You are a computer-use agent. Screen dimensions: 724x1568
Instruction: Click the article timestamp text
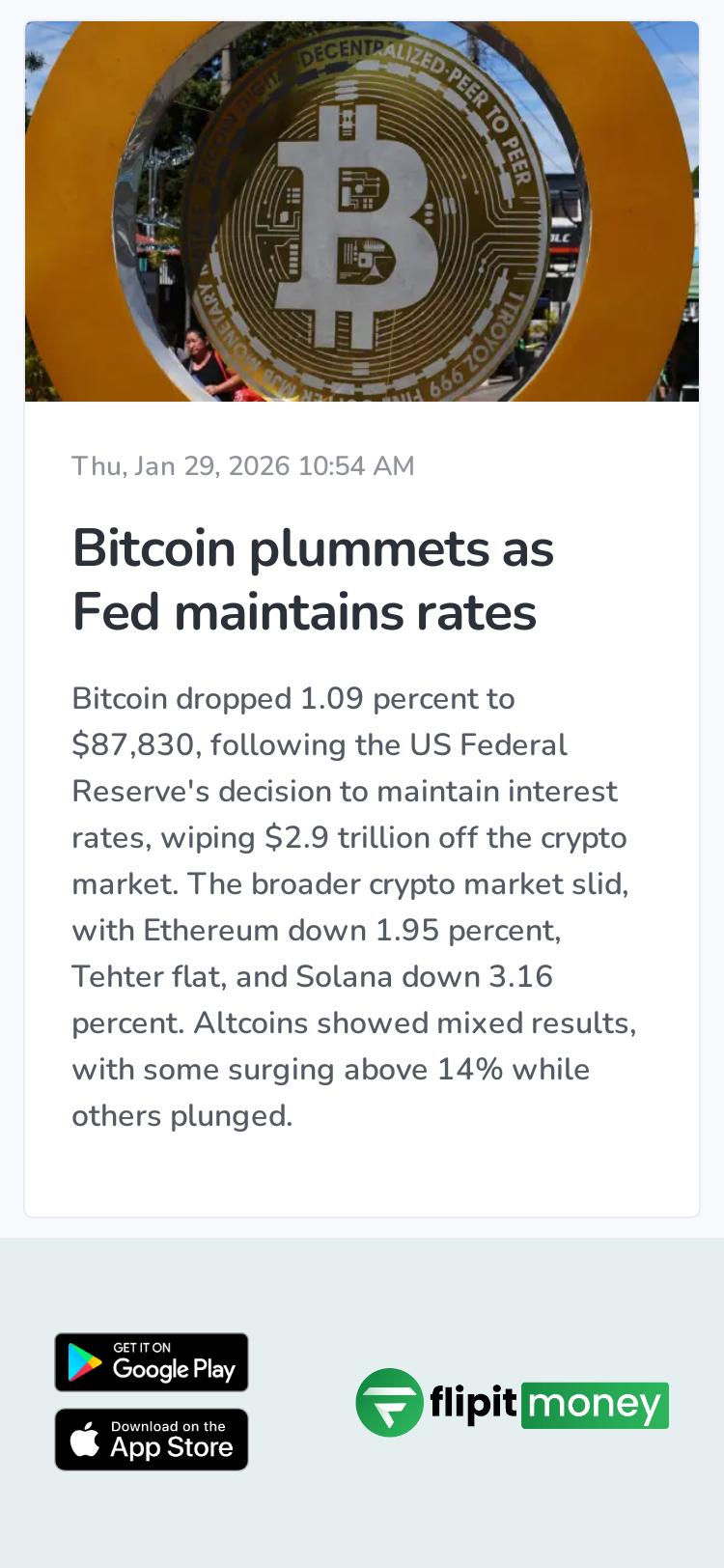click(x=243, y=465)
